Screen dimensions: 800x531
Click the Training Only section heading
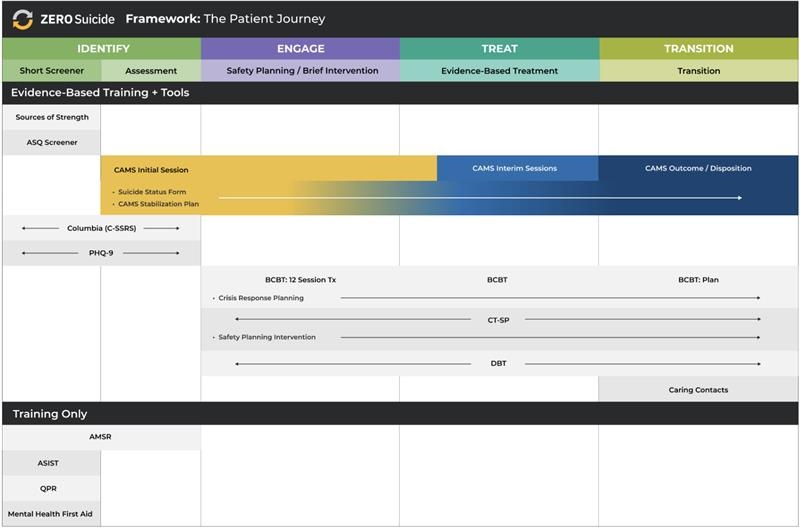50,414
